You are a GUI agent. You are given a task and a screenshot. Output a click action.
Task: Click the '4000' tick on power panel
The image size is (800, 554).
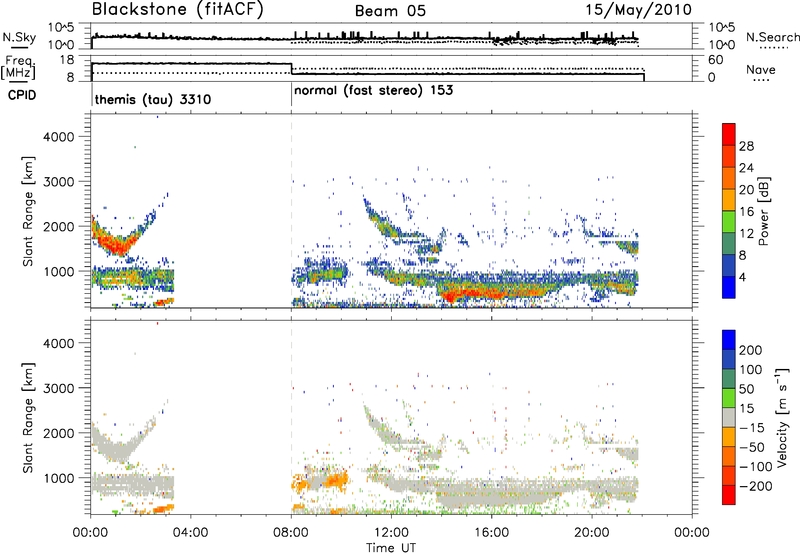point(59,137)
